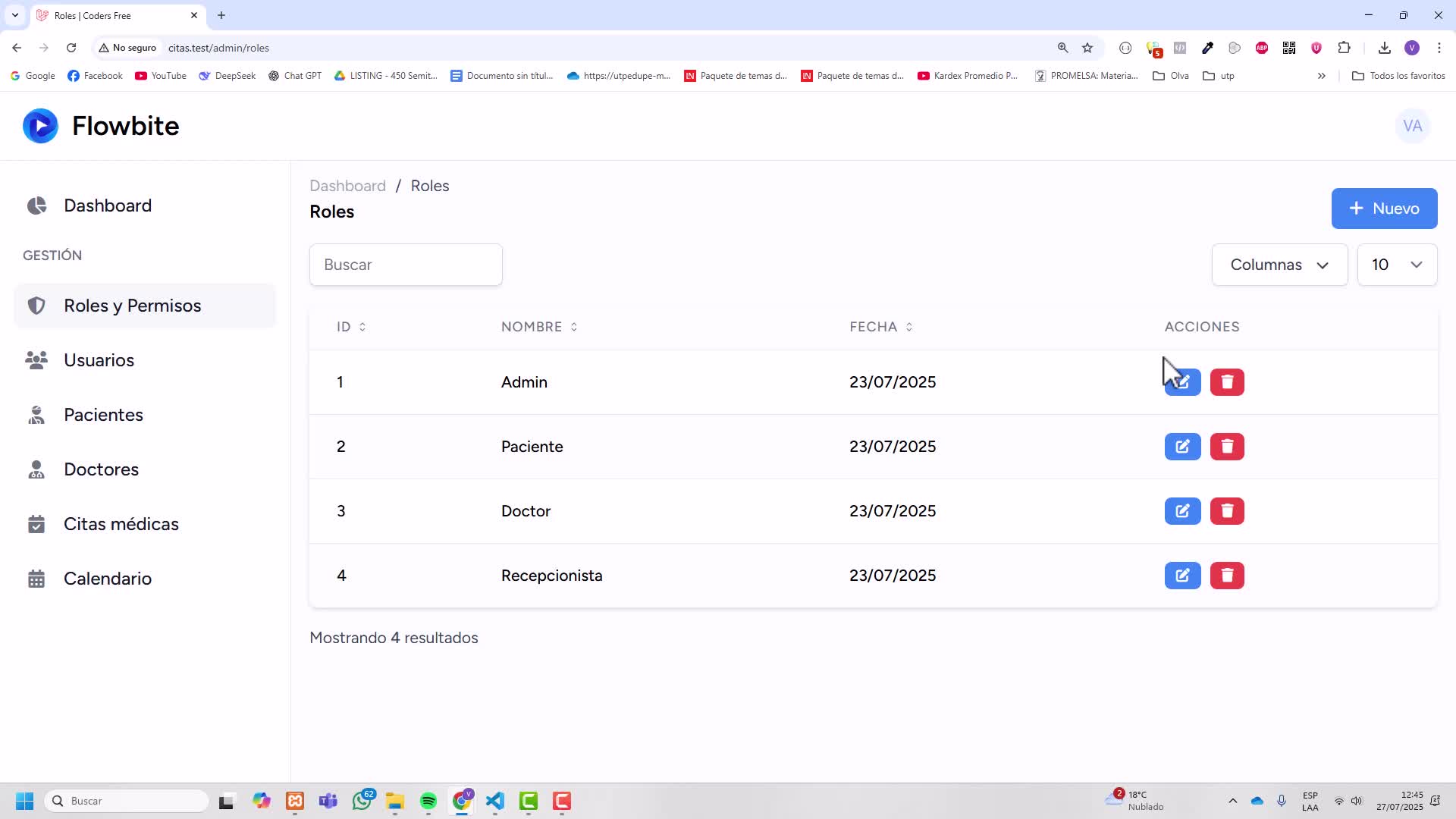Follow the Dashboard breadcrumb link
1456x819 pixels.
pos(347,186)
